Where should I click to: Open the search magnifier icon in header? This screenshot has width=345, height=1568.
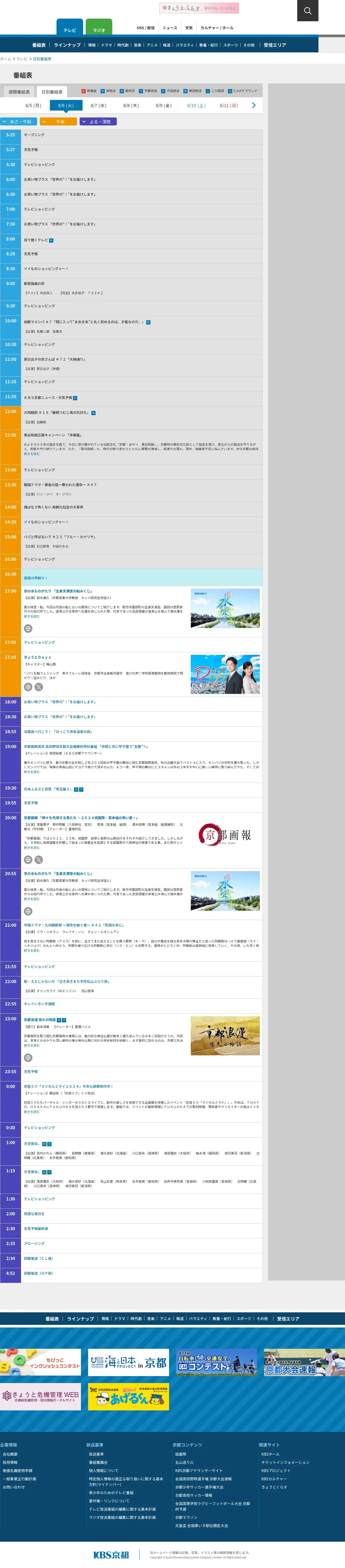click(x=307, y=10)
